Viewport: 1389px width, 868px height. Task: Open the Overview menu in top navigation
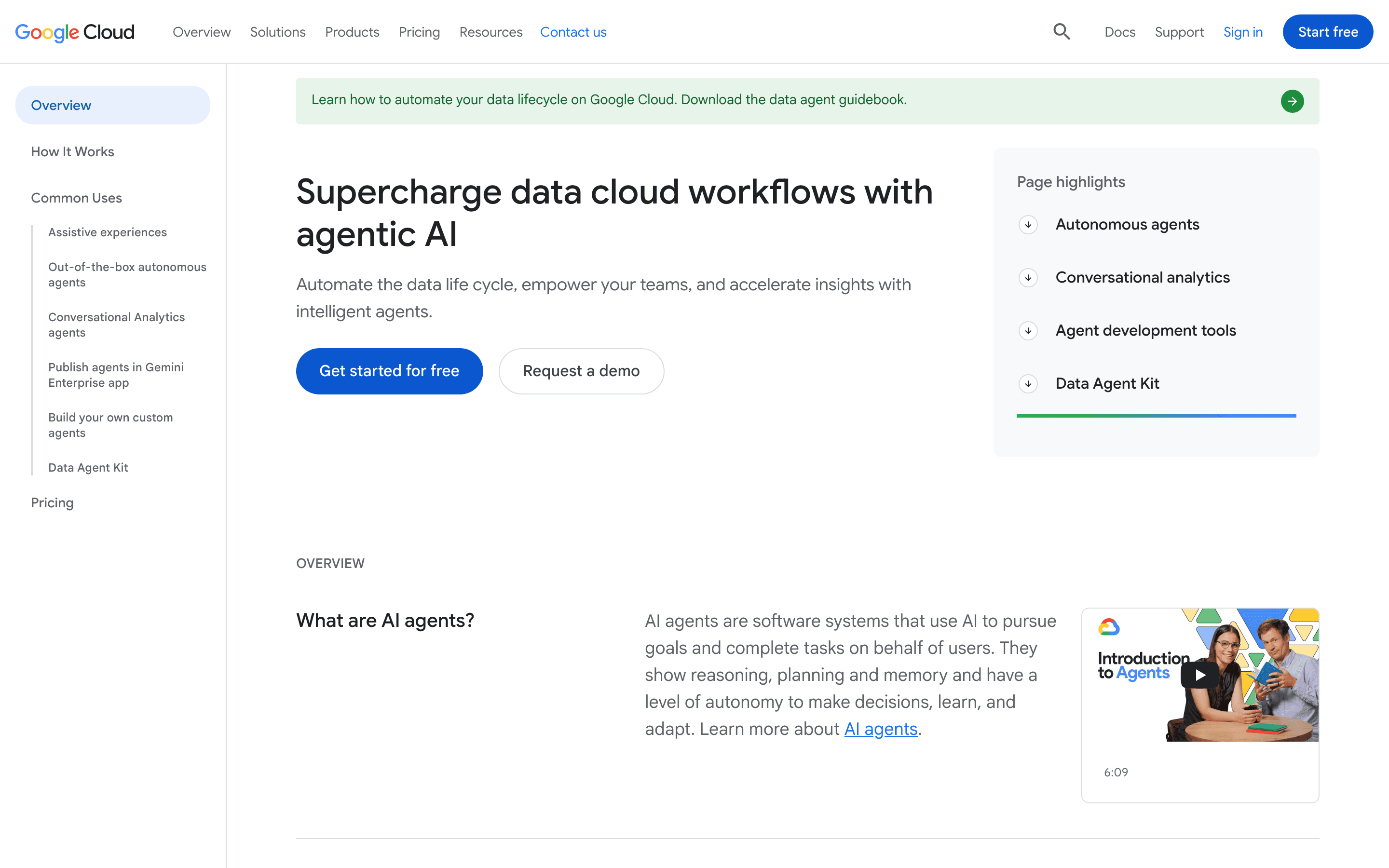(x=202, y=32)
